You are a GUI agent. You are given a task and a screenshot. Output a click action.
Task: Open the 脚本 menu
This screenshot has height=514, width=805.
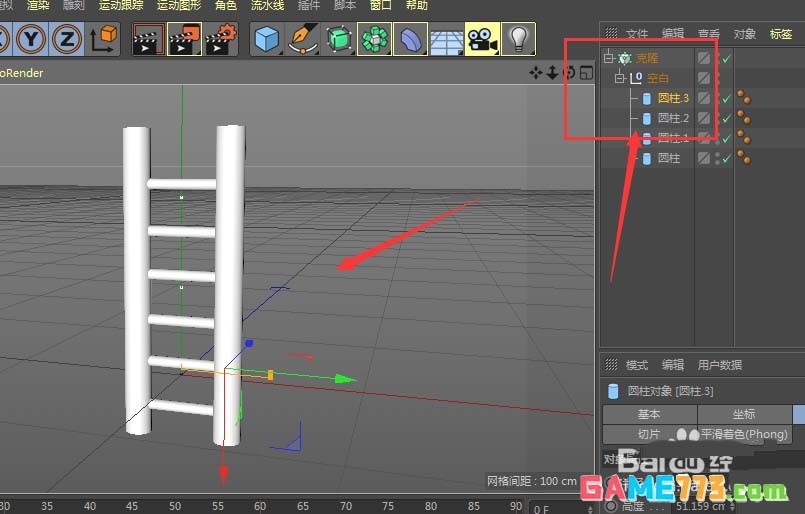344,5
